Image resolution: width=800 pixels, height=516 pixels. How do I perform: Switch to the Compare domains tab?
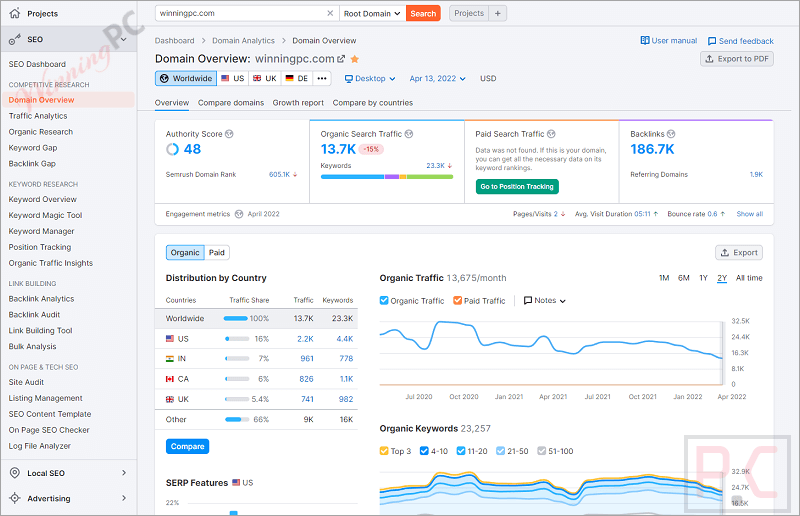231,103
